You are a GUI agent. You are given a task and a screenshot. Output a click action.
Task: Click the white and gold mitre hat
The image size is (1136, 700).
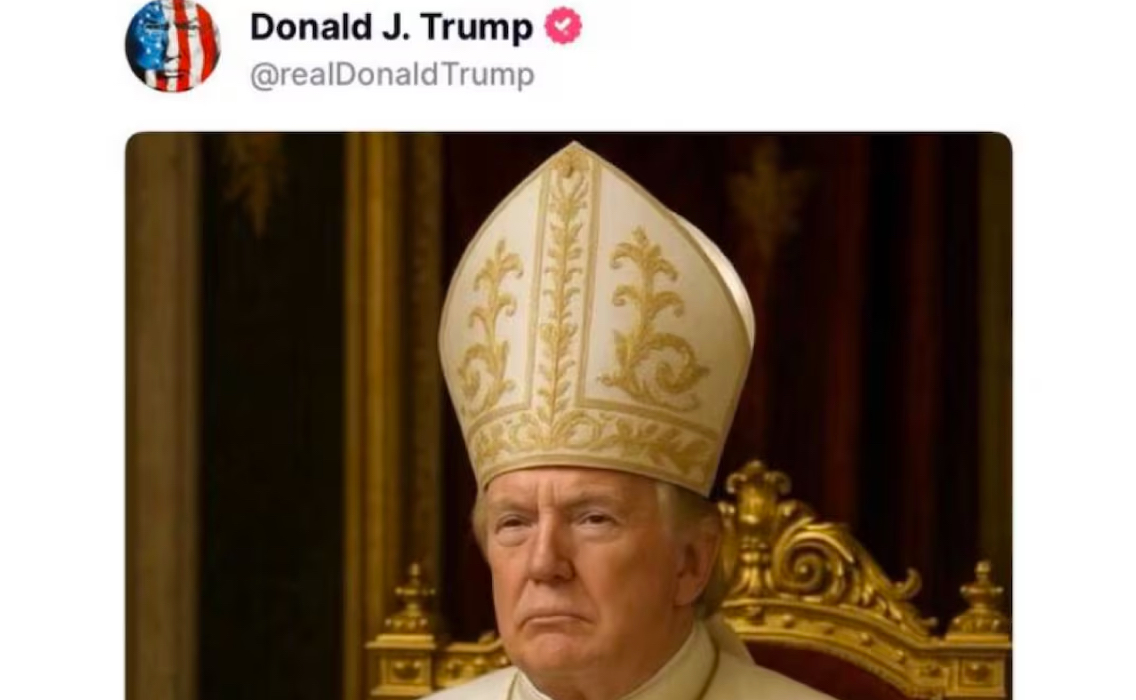pos(596,319)
